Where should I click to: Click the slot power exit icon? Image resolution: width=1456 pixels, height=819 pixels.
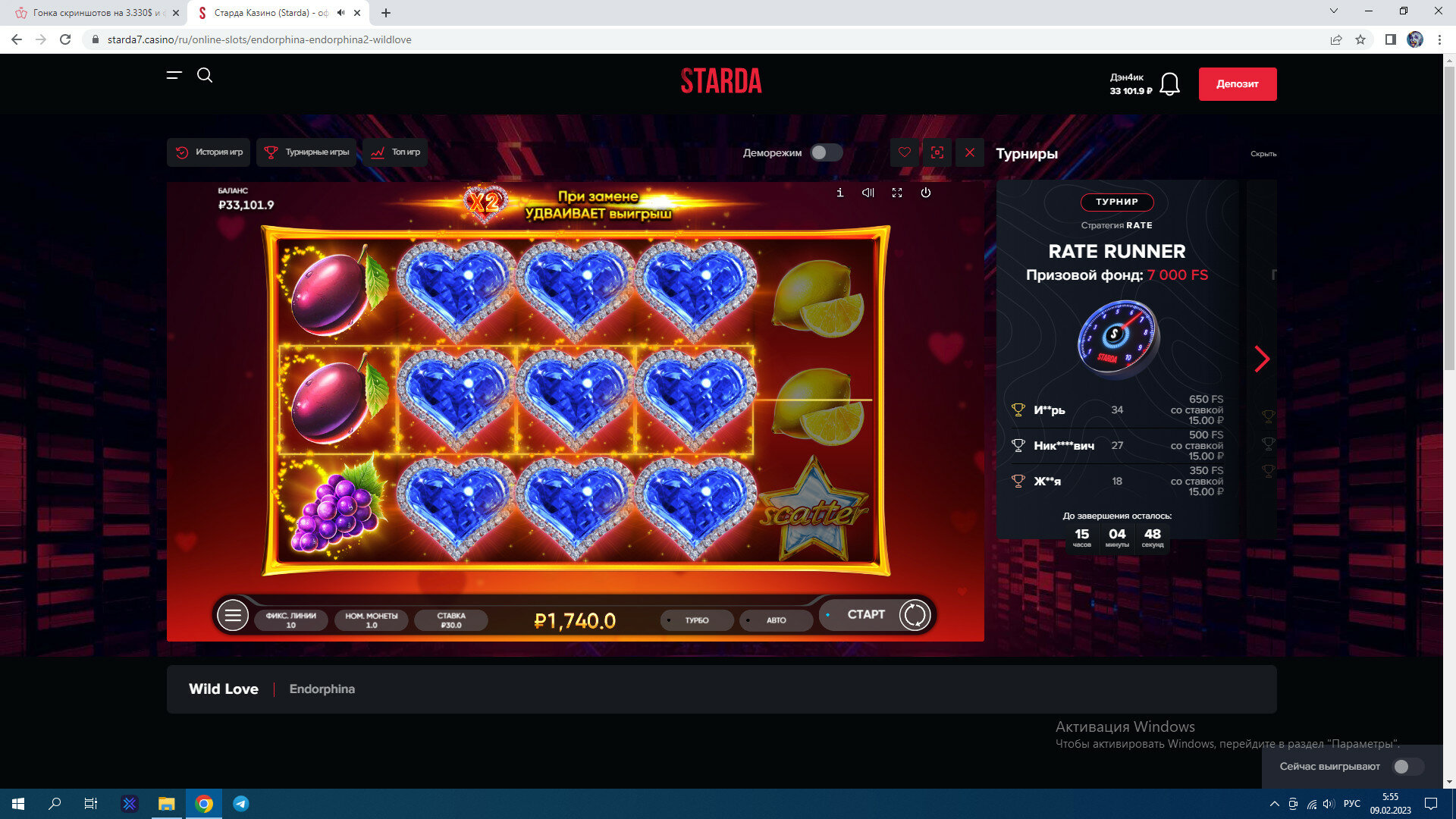(925, 193)
